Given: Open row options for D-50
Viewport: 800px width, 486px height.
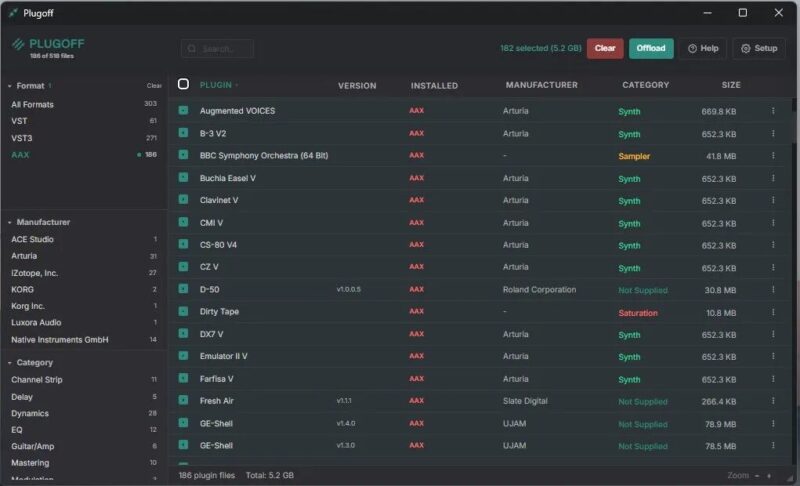Looking at the screenshot, I should 773,289.
